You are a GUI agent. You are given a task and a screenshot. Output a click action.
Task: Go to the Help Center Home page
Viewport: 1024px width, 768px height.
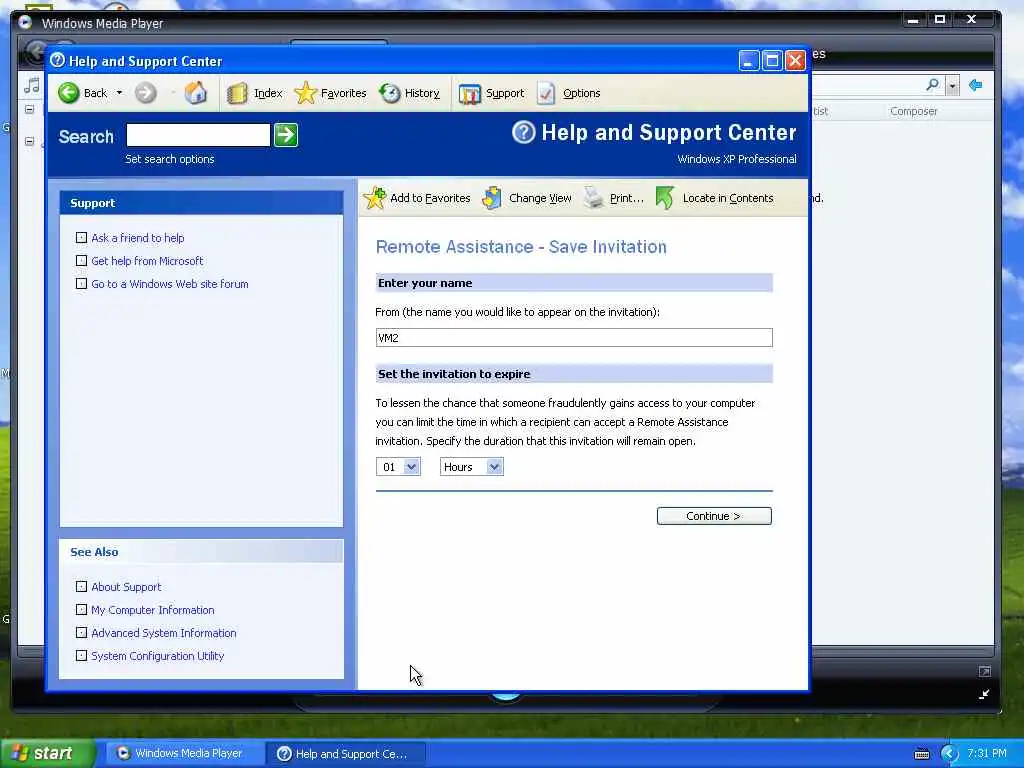click(195, 93)
